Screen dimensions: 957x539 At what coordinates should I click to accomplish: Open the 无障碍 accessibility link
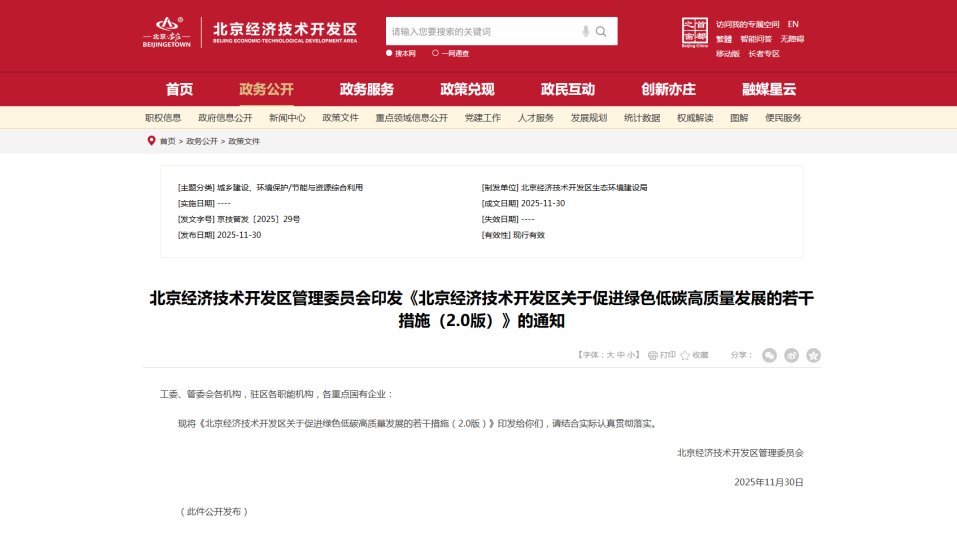[x=792, y=39]
